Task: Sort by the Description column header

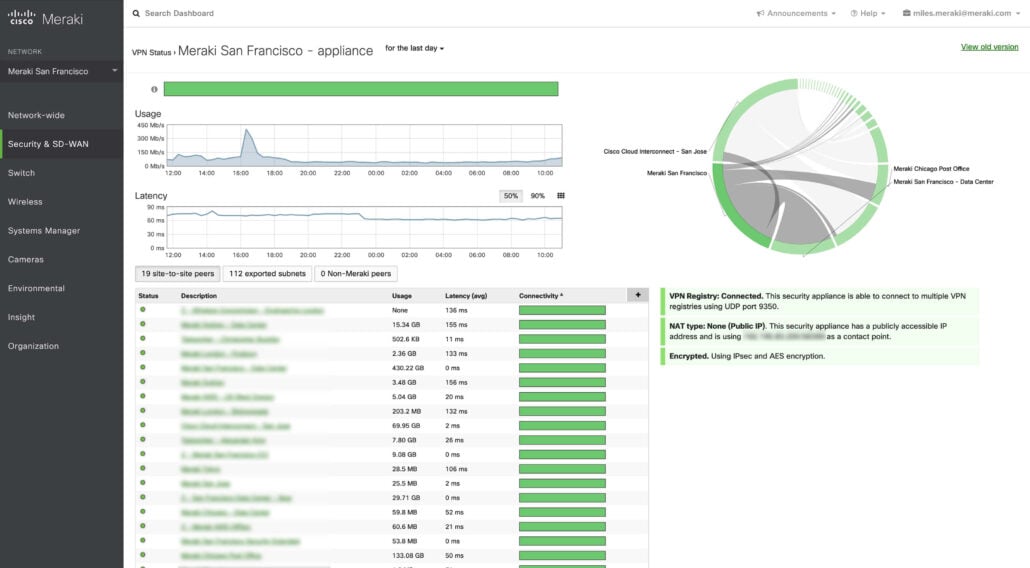Action: click(x=199, y=296)
